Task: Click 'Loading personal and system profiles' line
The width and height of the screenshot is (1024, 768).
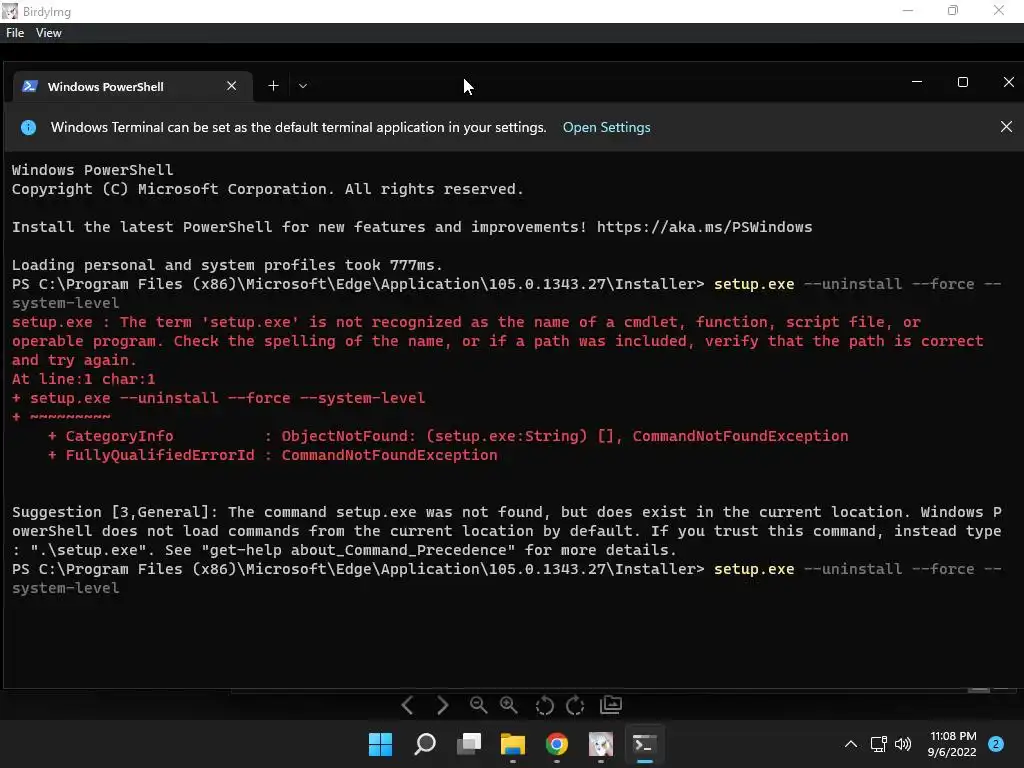Action: pos(227,265)
